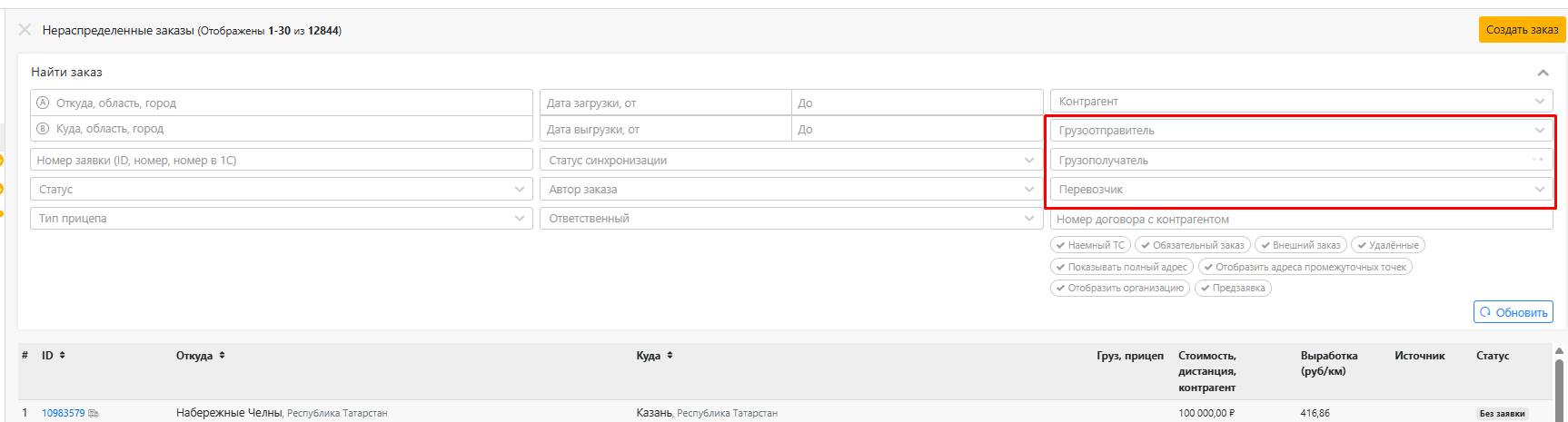Open the Статус filter dropdown
The image size is (1568, 422).
[281, 190]
